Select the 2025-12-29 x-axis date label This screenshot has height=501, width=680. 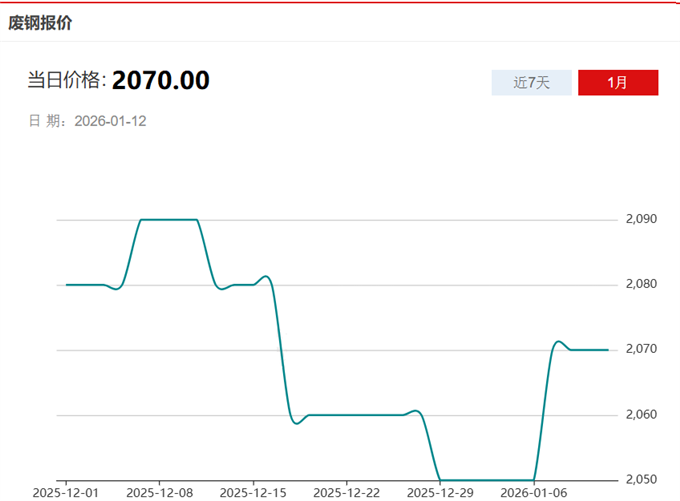[x=439, y=492]
